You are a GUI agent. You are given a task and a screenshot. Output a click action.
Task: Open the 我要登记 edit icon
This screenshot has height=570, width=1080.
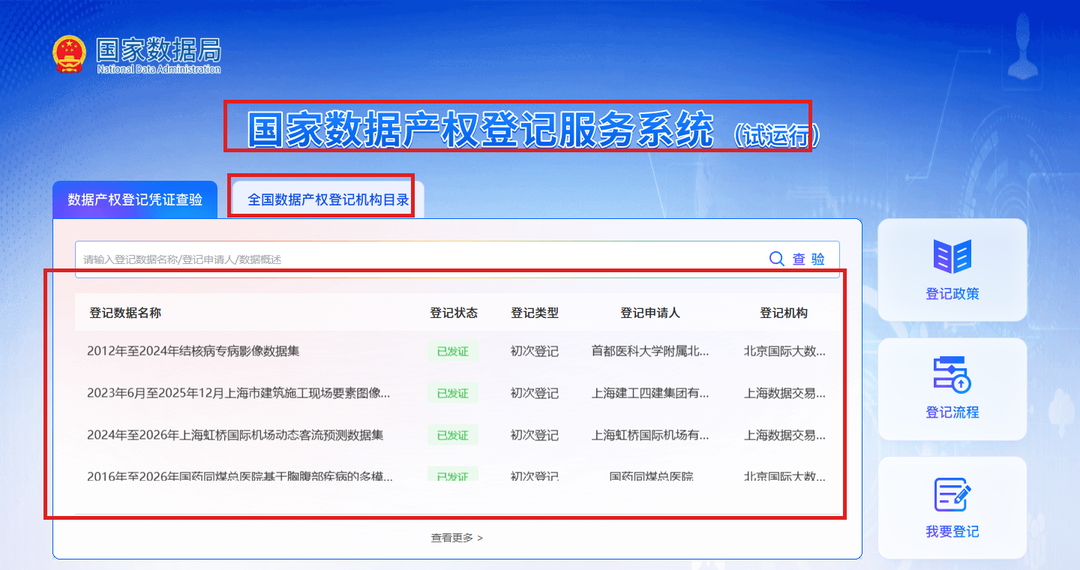952,494
